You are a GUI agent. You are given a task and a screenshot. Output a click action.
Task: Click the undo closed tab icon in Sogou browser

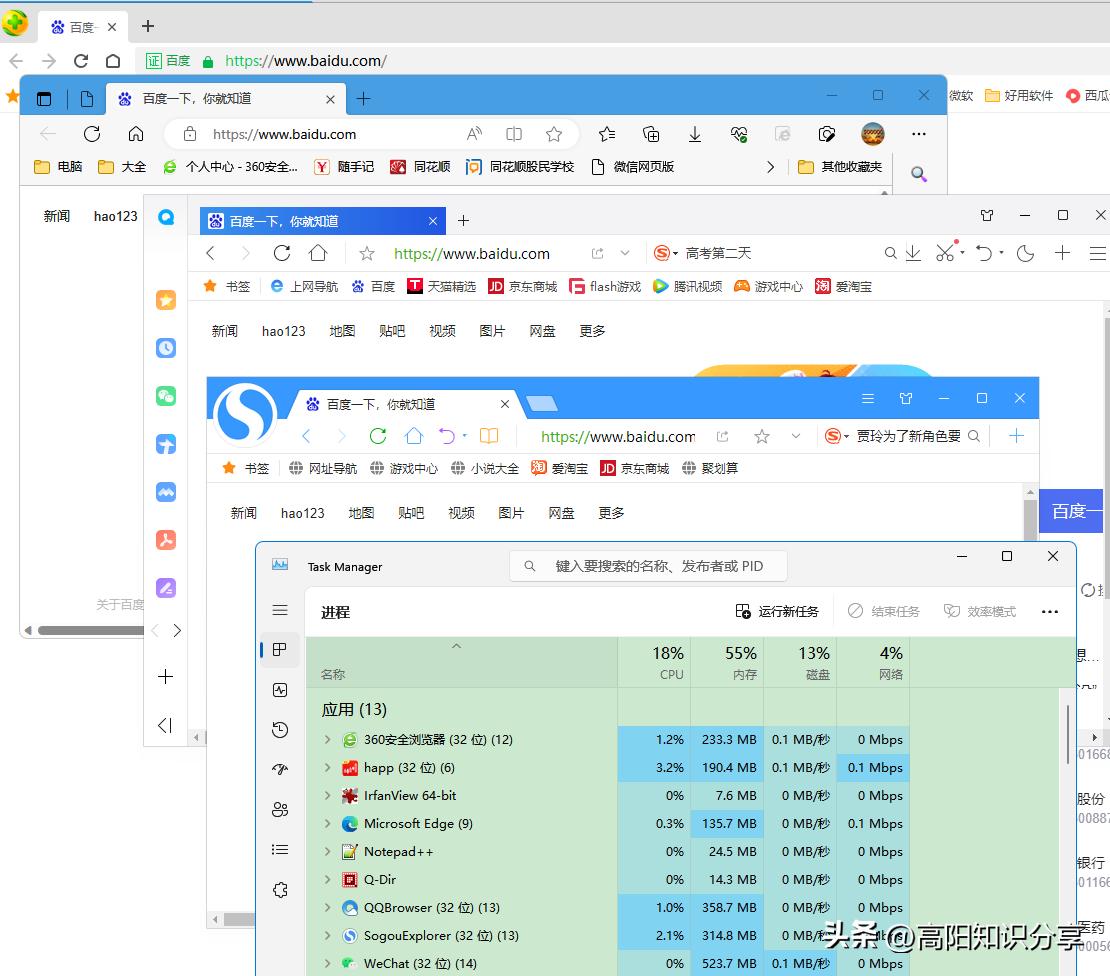tap(447, 436)
